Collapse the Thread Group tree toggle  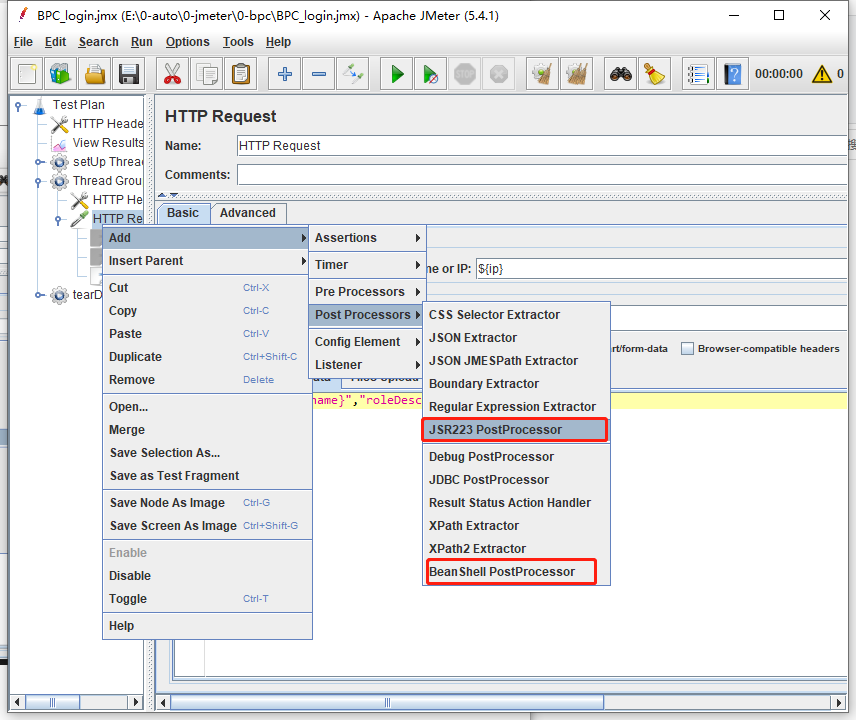coord(38,181)
